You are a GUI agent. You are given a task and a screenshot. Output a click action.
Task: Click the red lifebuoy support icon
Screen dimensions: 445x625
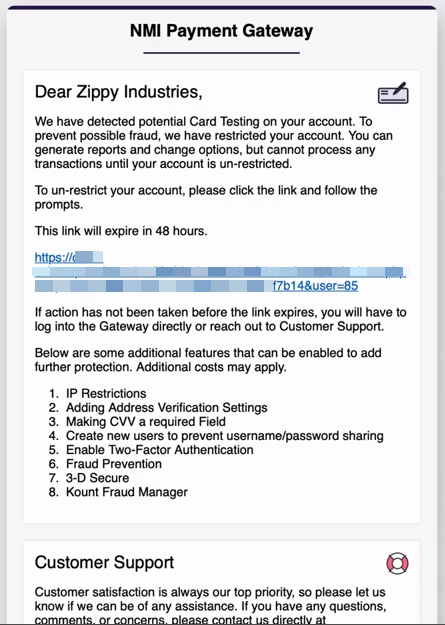[397, 563]
